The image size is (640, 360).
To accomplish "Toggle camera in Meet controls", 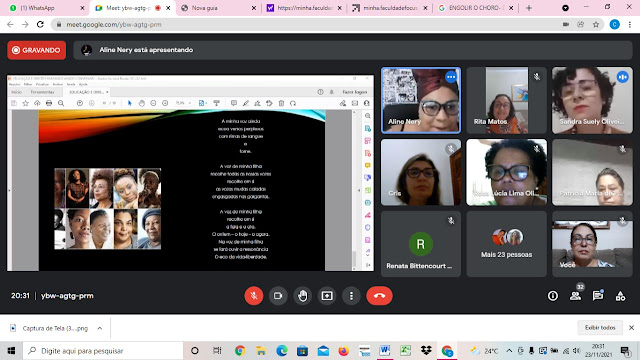I will [278, 296].
